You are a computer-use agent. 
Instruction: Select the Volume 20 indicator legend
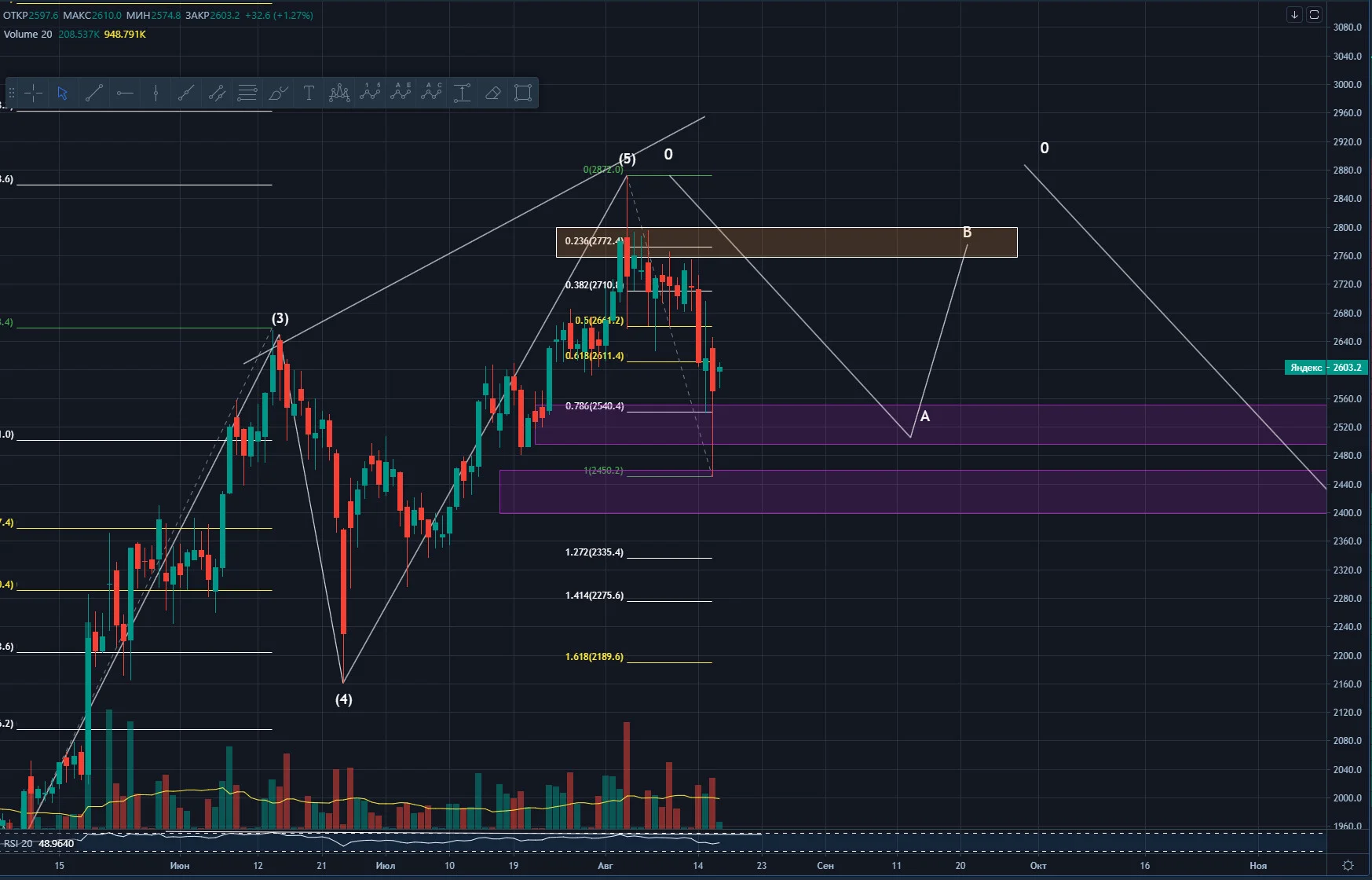click(27, 34)
